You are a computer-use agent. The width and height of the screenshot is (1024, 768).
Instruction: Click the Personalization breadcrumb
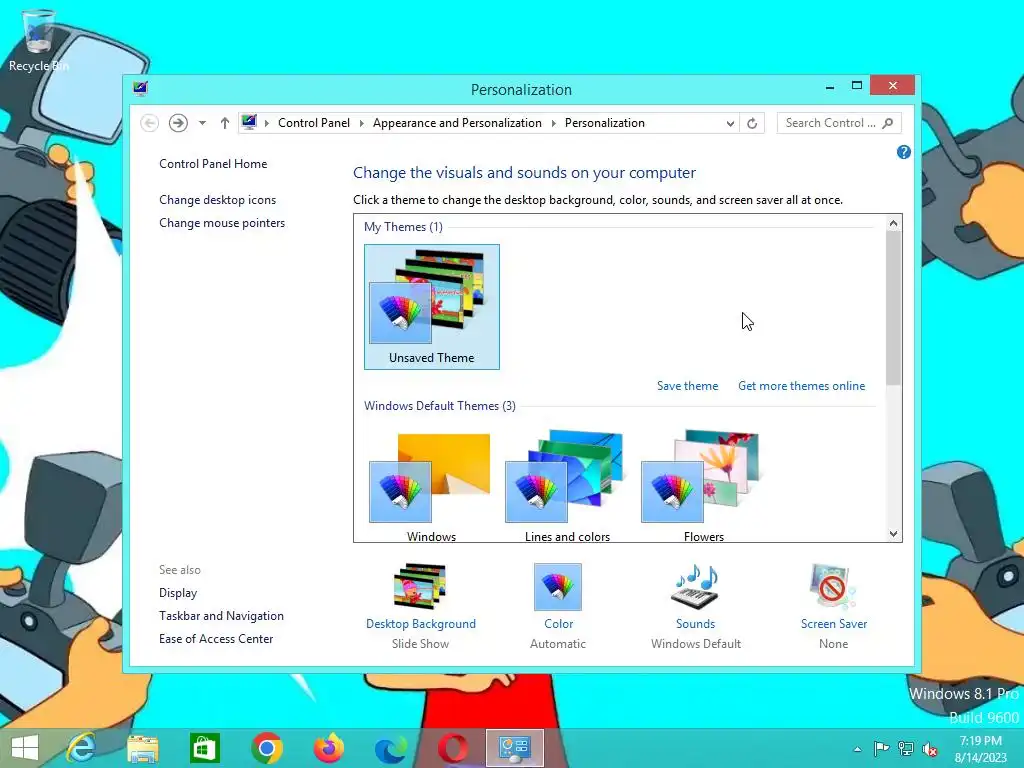point(605,123)
